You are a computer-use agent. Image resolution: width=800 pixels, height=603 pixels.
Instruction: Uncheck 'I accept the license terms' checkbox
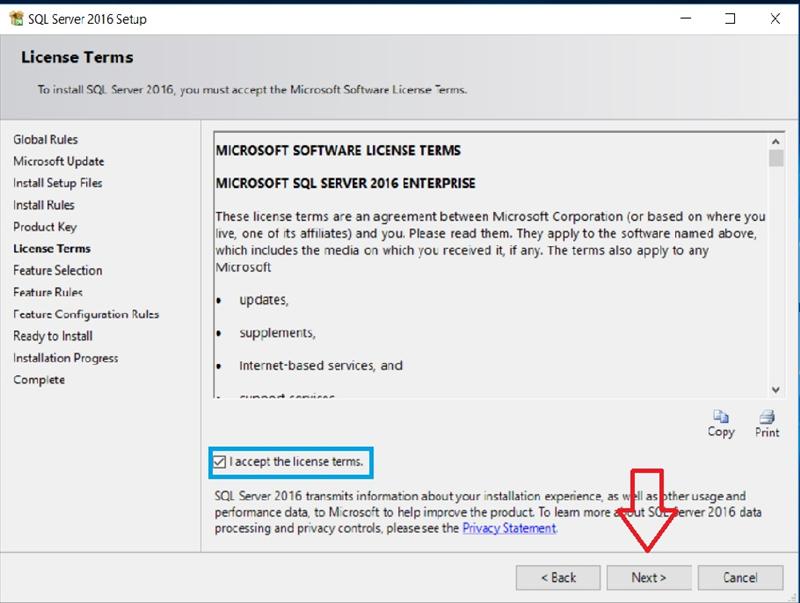pyautogui.click(x=221, y=462)
